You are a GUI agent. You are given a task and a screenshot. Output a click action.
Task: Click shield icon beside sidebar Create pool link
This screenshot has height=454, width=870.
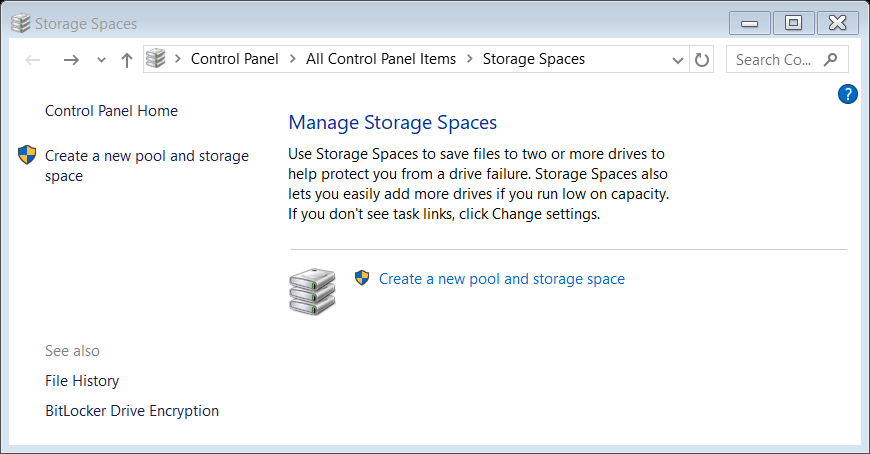[x=27, y=155]
